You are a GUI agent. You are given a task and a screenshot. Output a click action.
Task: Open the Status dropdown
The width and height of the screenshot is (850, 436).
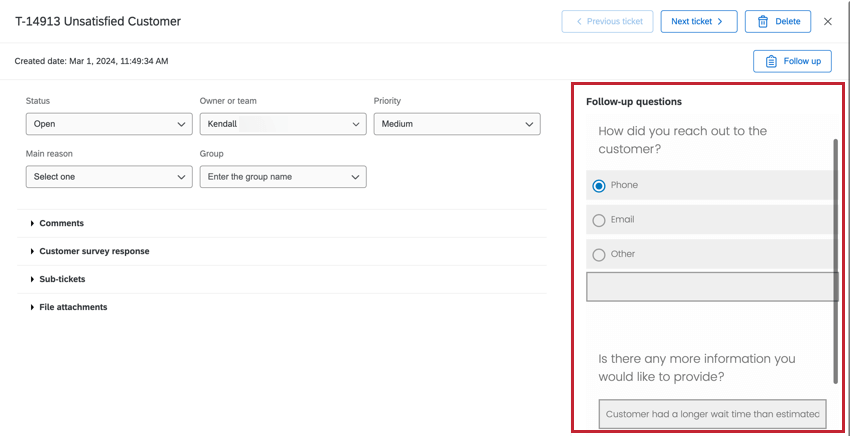coord(109,124)
